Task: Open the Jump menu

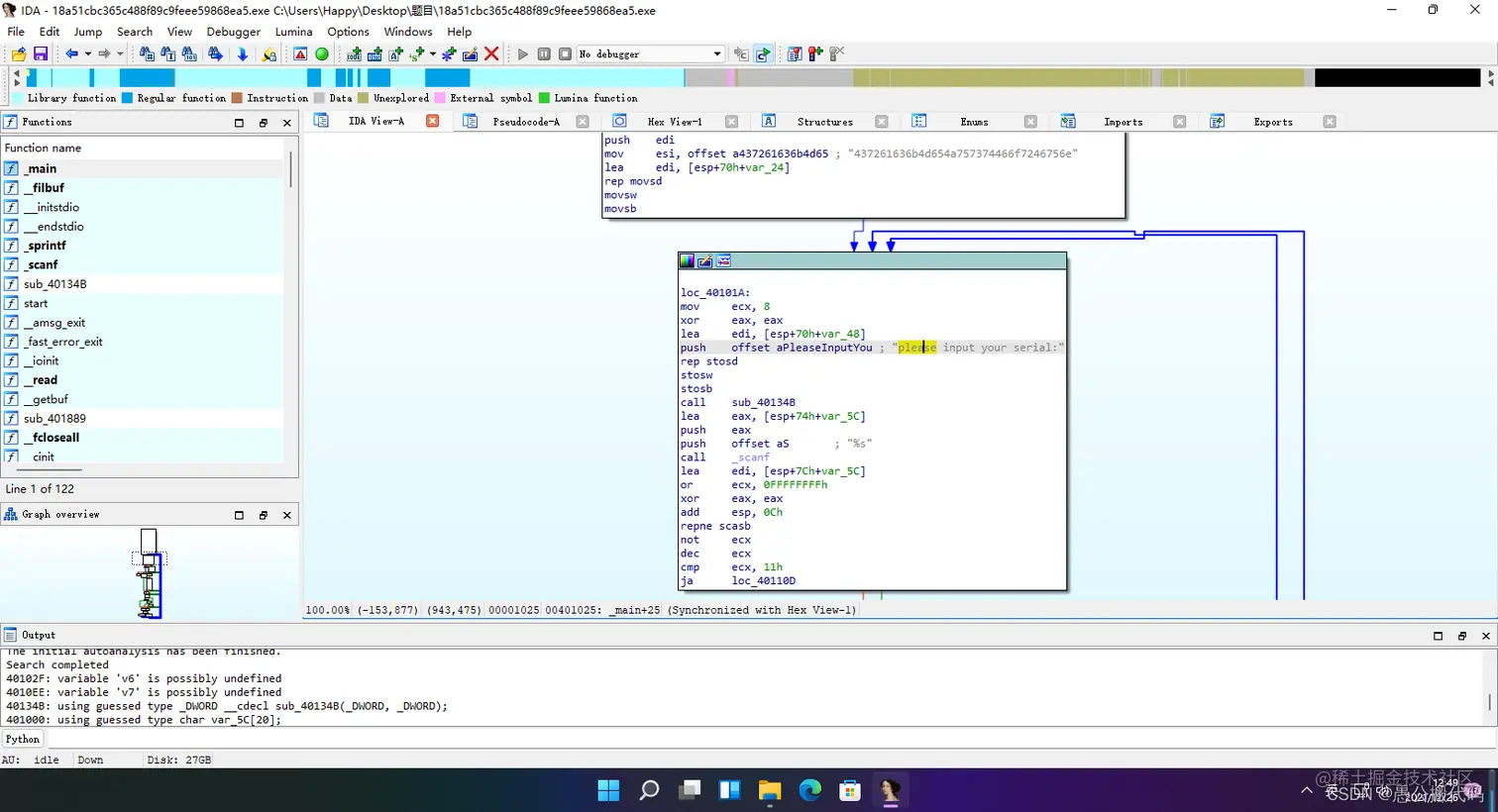Action: point(88,32)
